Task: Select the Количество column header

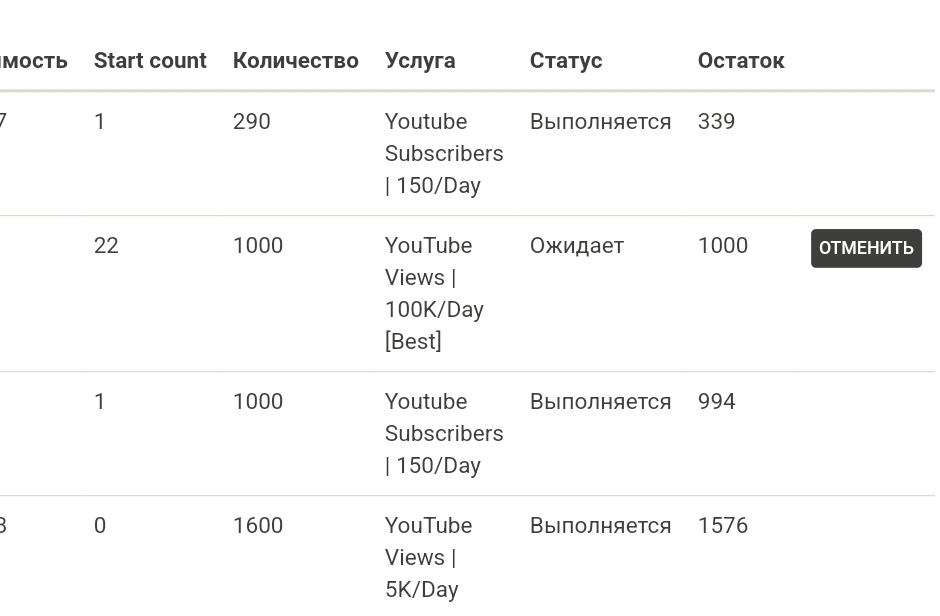Action: pyautogui.click(x=295, y=61)
